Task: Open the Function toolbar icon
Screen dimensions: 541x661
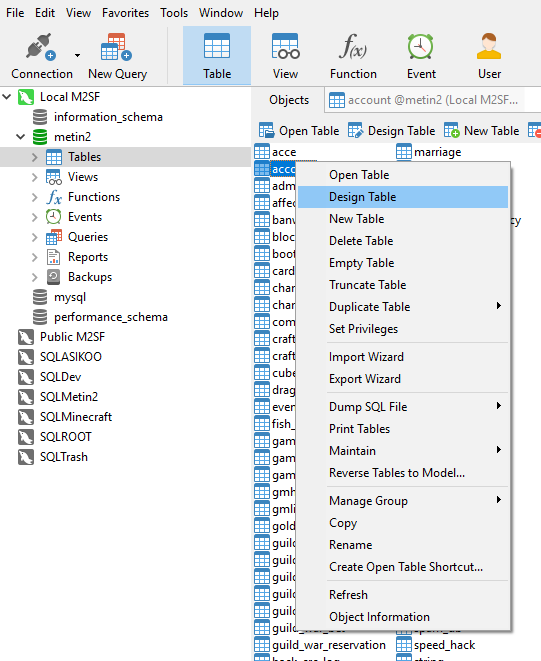Action: click(353, 47)
